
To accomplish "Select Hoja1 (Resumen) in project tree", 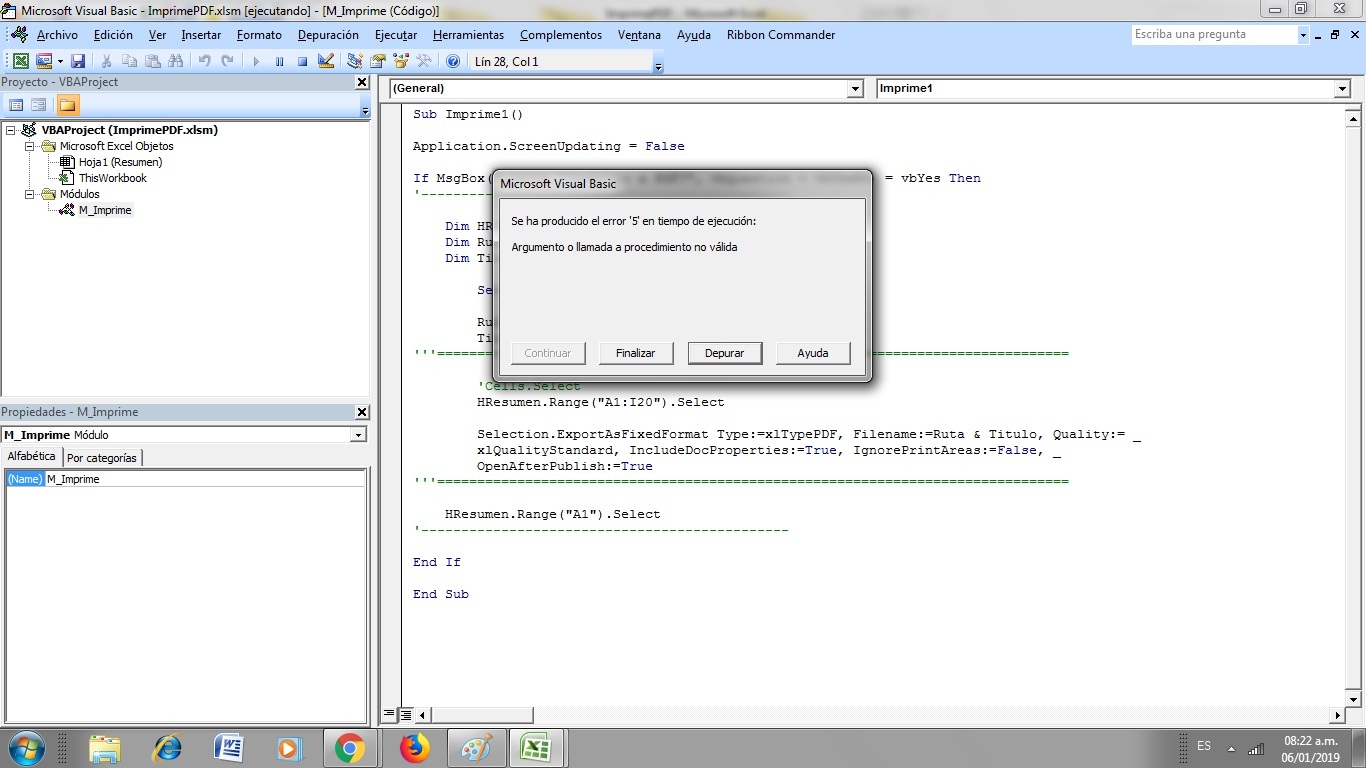I will pos(120,162).
